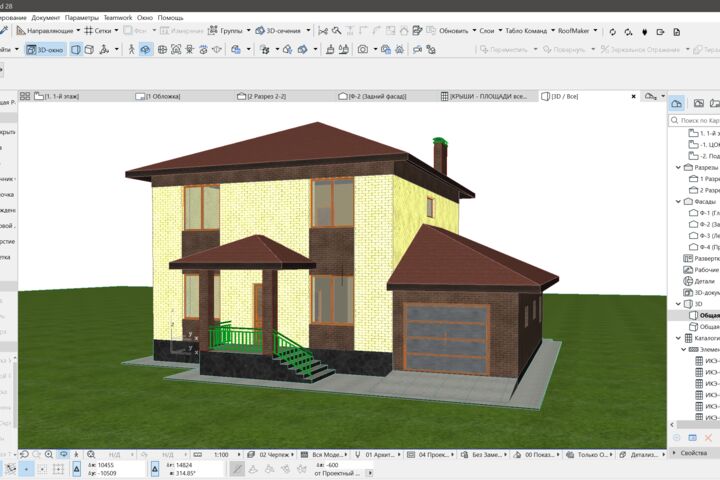Open the Только О... filter dropdown
This screenshot has height=480, width=720.
click(x=589, y=455)
